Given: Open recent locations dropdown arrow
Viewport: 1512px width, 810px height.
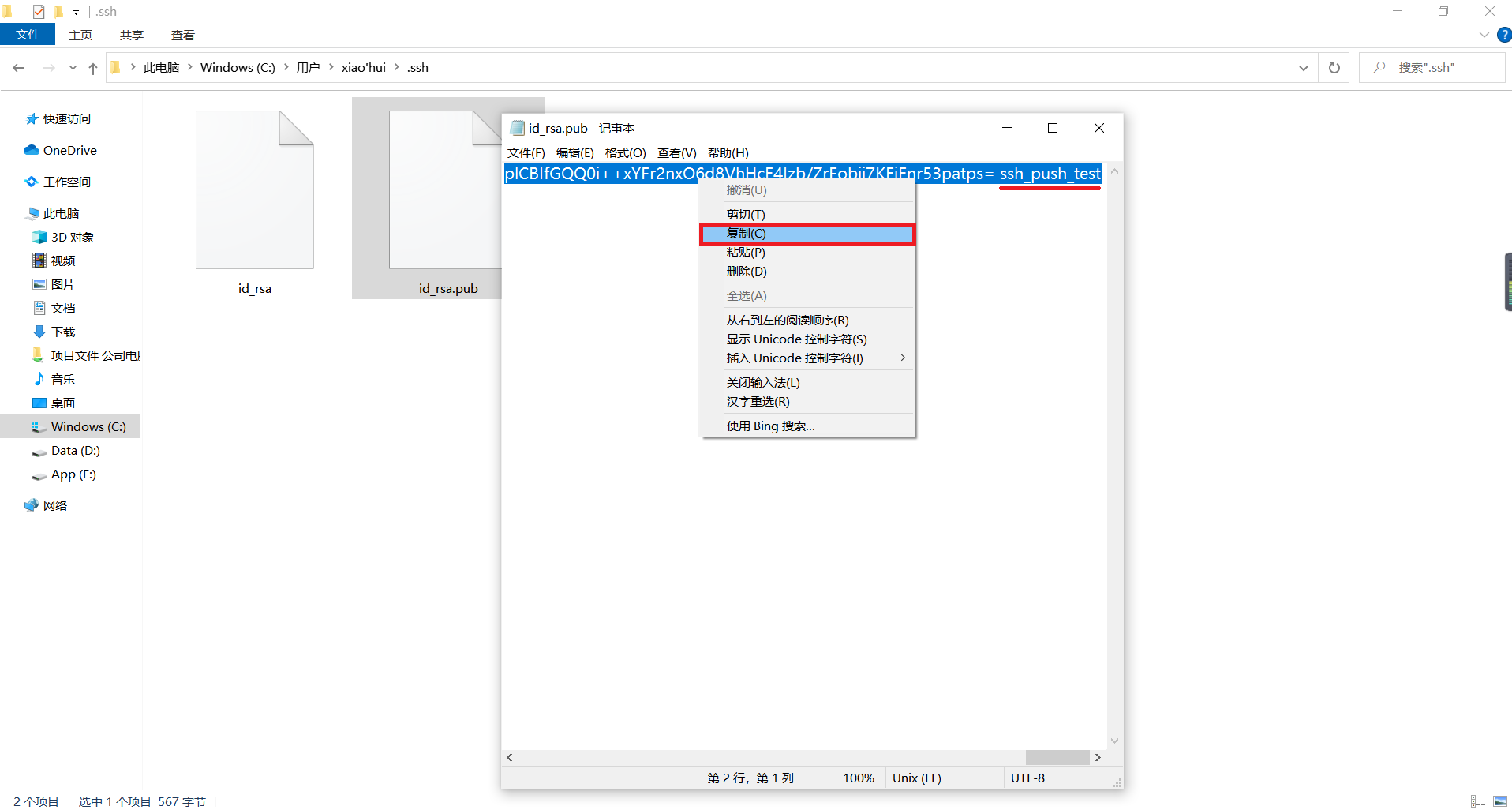Looking at the screenshot, I should (73, 68).
